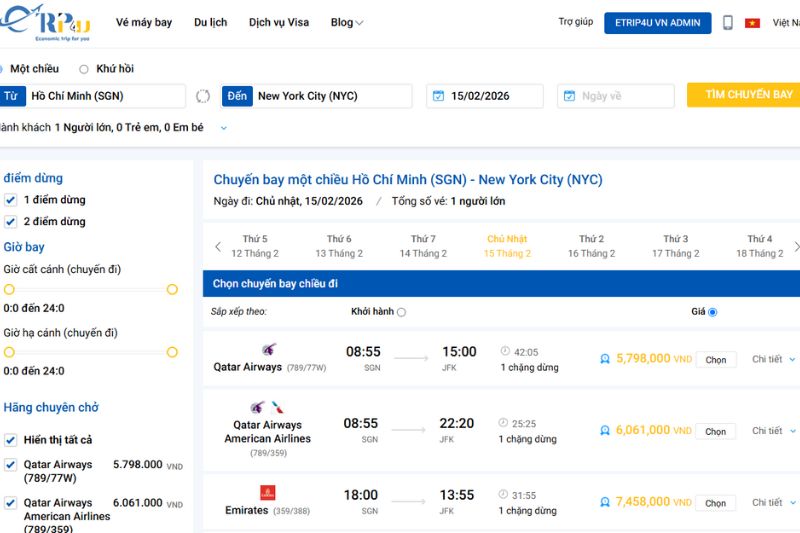Uncheck Qatar Airways American Airlines (789/359) filter

(10, 503)
